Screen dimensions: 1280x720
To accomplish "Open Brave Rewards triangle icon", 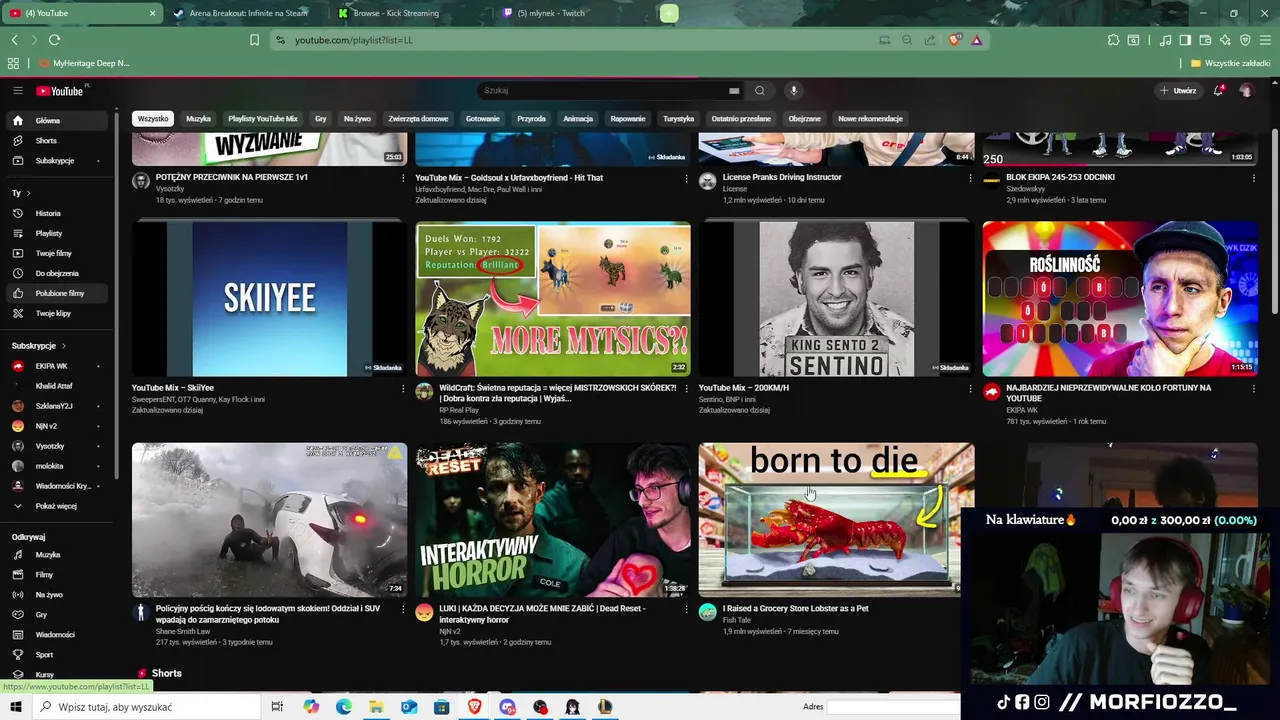I will coord(976,40).
